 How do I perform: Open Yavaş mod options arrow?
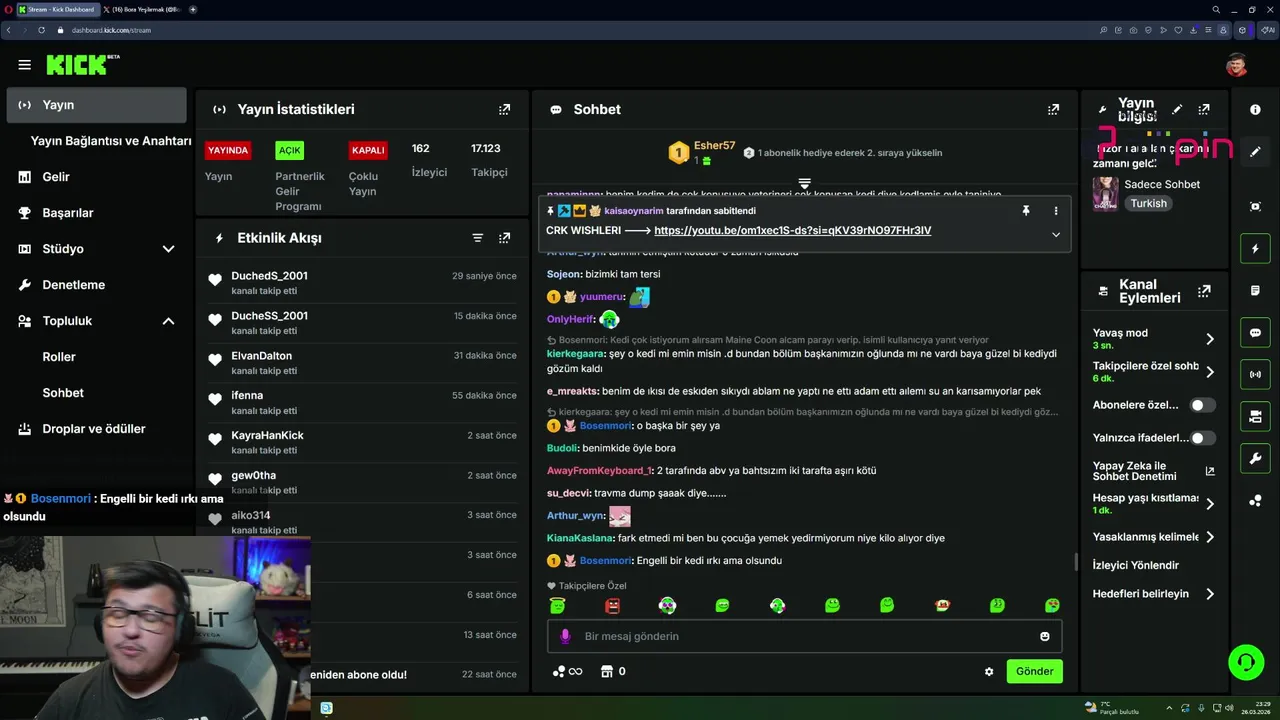(1210, 339)
